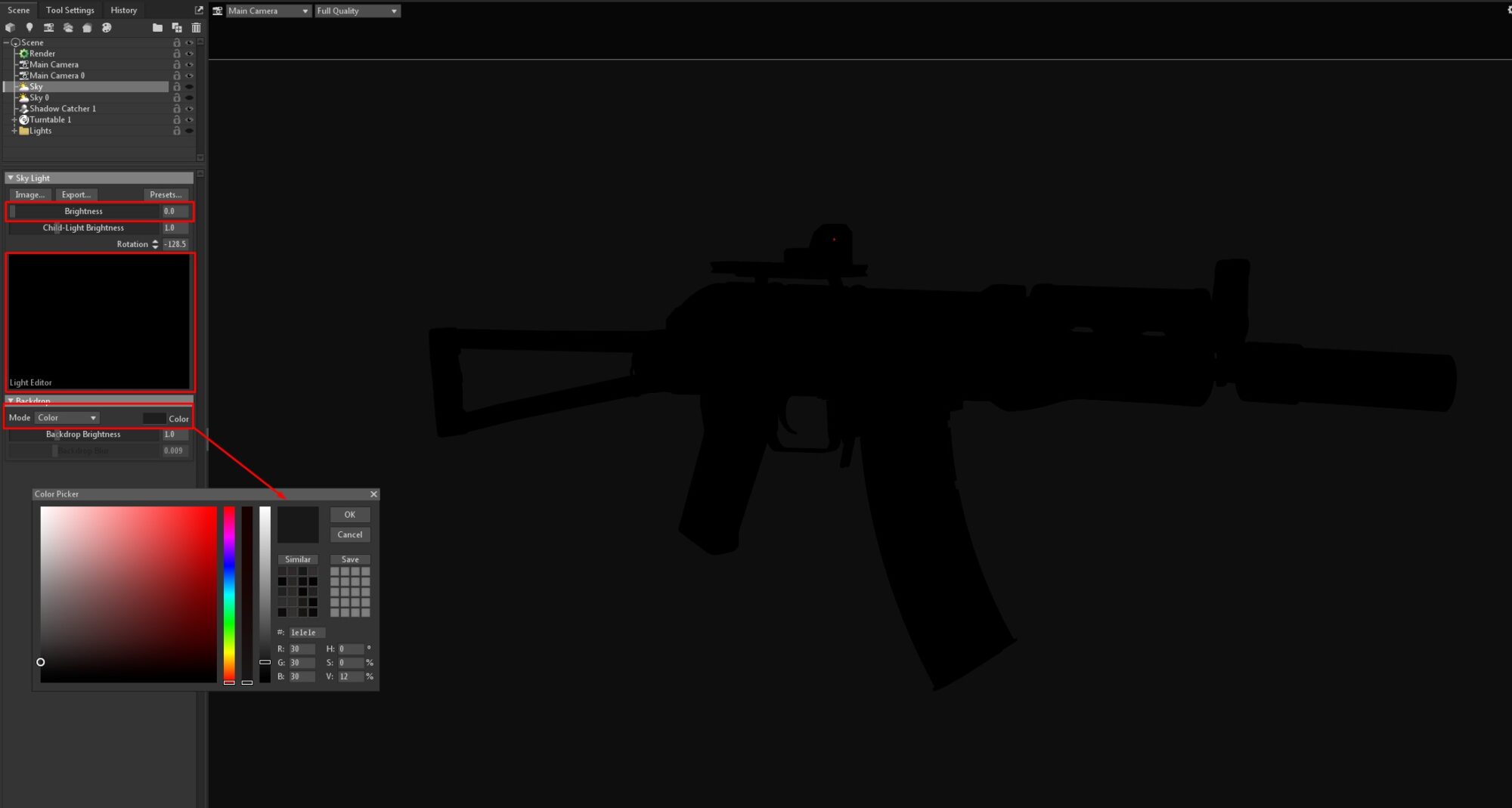Open the History tab
This screenshot has width=1512, height=808.
click(123, 10)
